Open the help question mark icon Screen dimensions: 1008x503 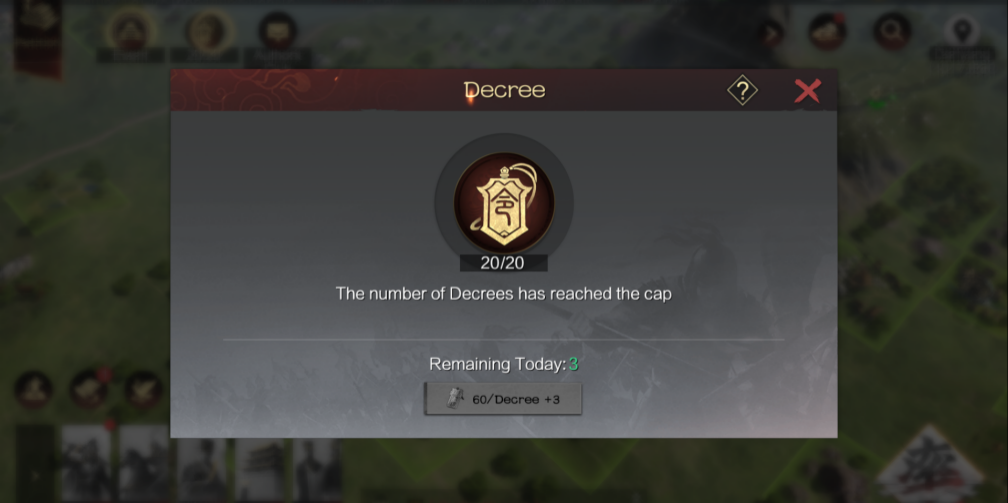tap(742, 91)
